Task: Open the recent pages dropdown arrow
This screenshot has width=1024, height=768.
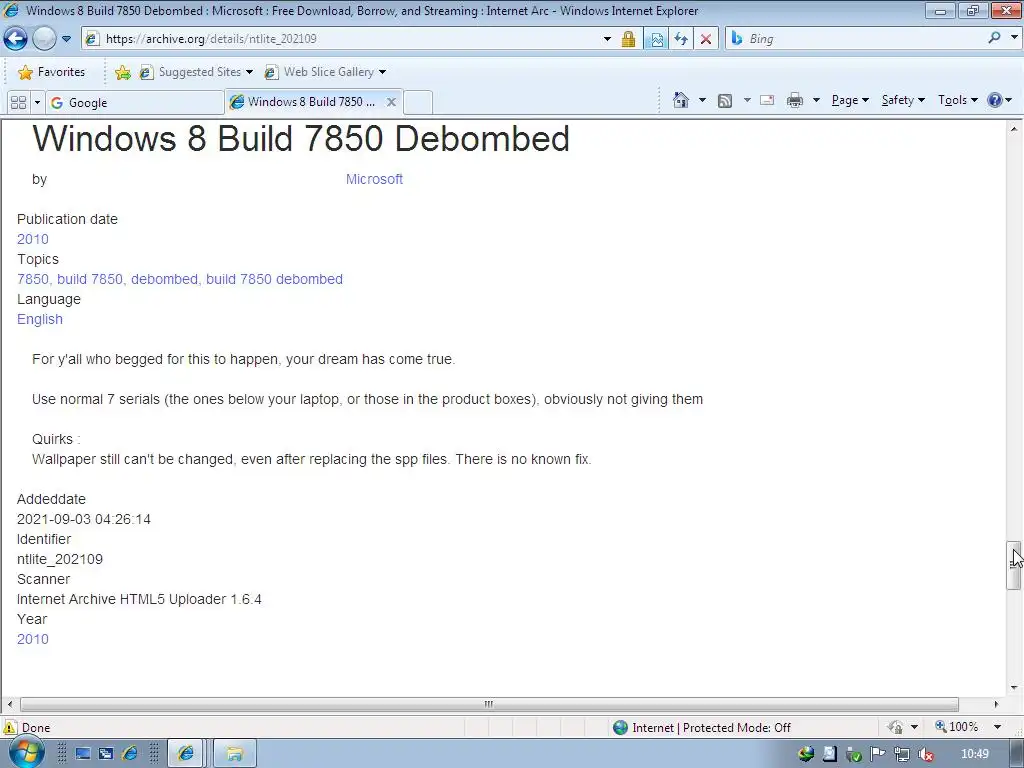Action: [x=66, y=39]
